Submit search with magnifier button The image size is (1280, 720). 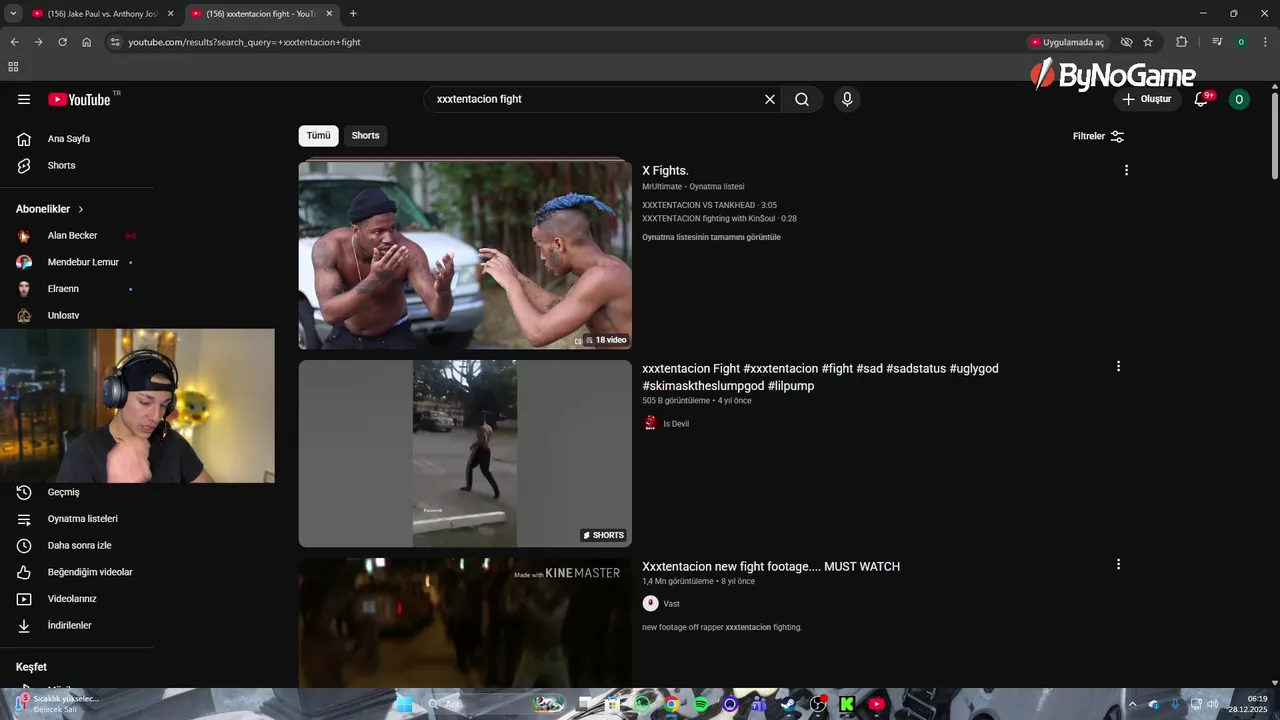point(802,99)
